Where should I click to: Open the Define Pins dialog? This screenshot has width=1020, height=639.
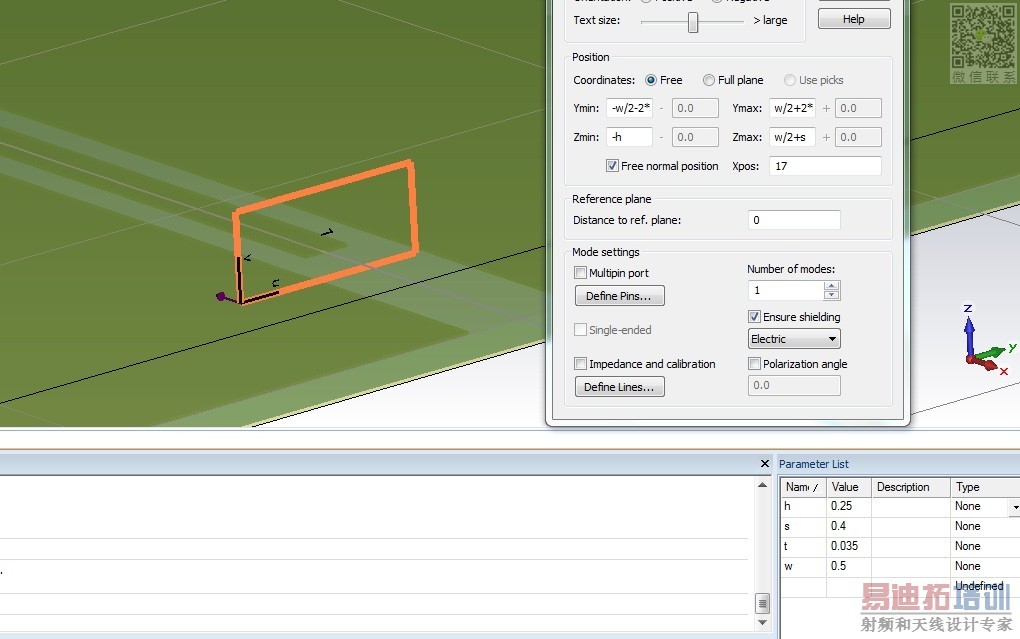pos(619,296)
